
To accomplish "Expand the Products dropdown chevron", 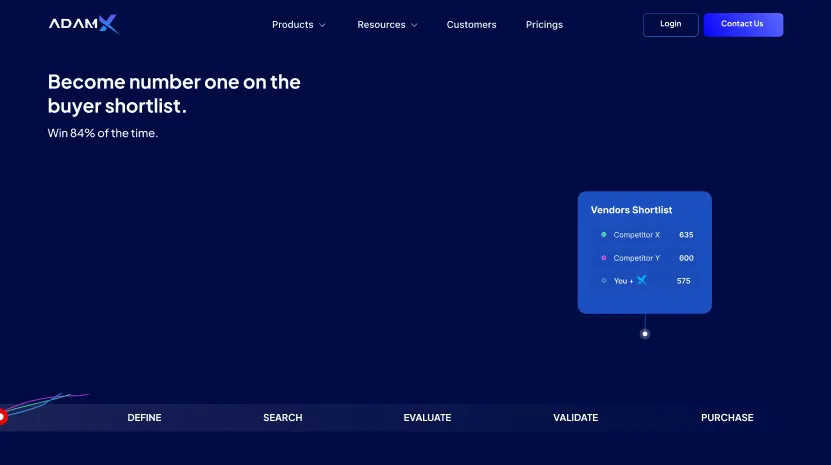I will pyautogui.click(x=322, y=25).
